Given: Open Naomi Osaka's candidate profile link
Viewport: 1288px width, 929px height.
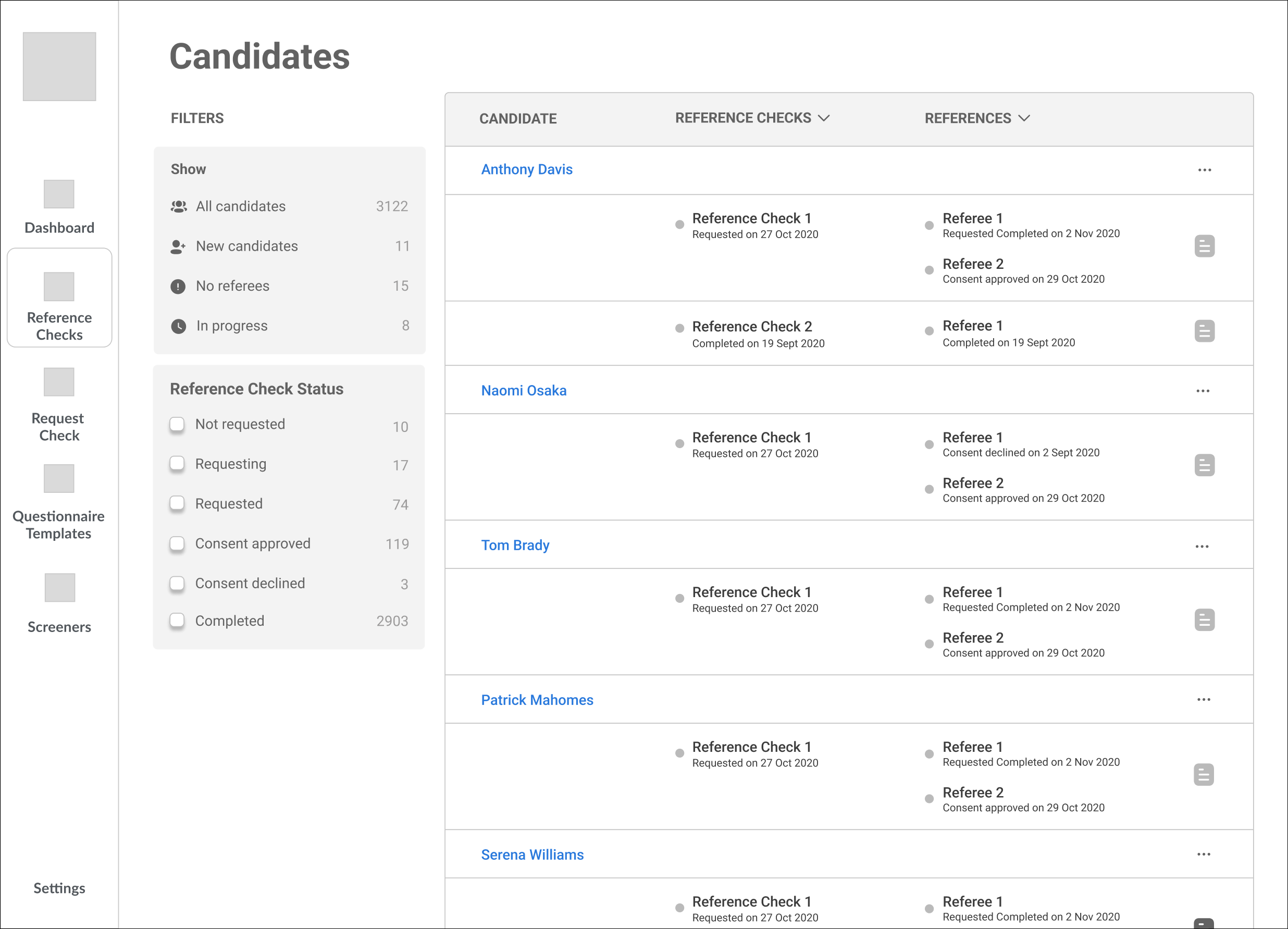Looking at the screenshot, I should [523, 391].
